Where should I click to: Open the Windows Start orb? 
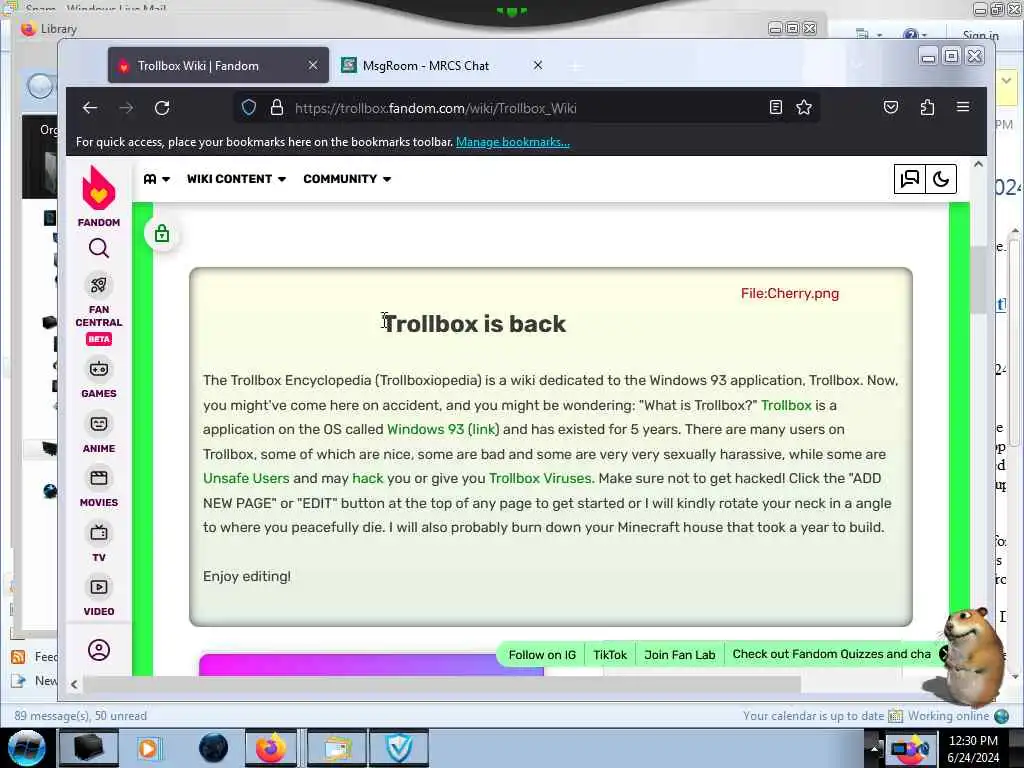click(26, 748)
